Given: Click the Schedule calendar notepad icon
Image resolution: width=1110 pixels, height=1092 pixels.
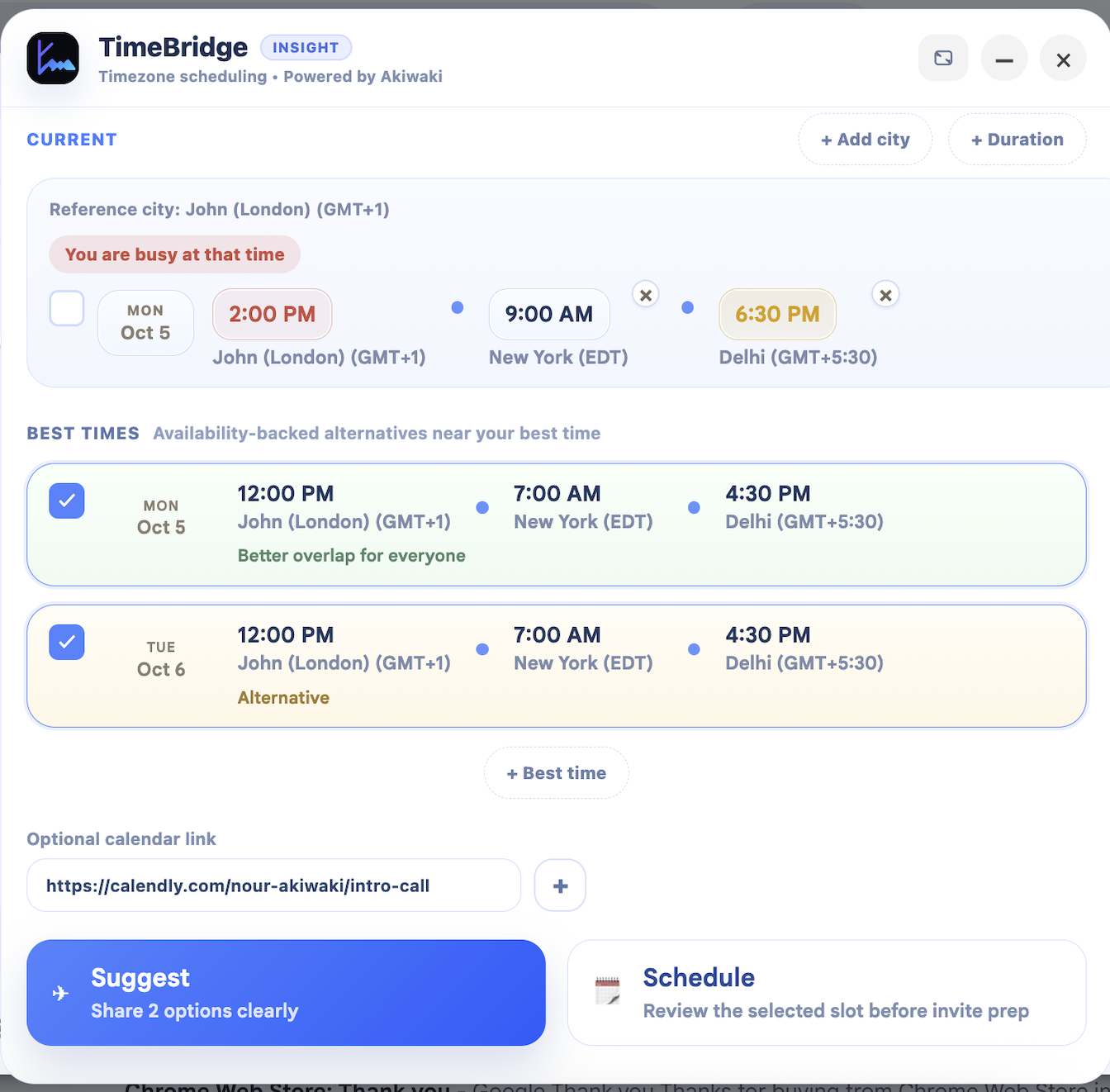Looking at the screenshot, I should pos(607,991).
